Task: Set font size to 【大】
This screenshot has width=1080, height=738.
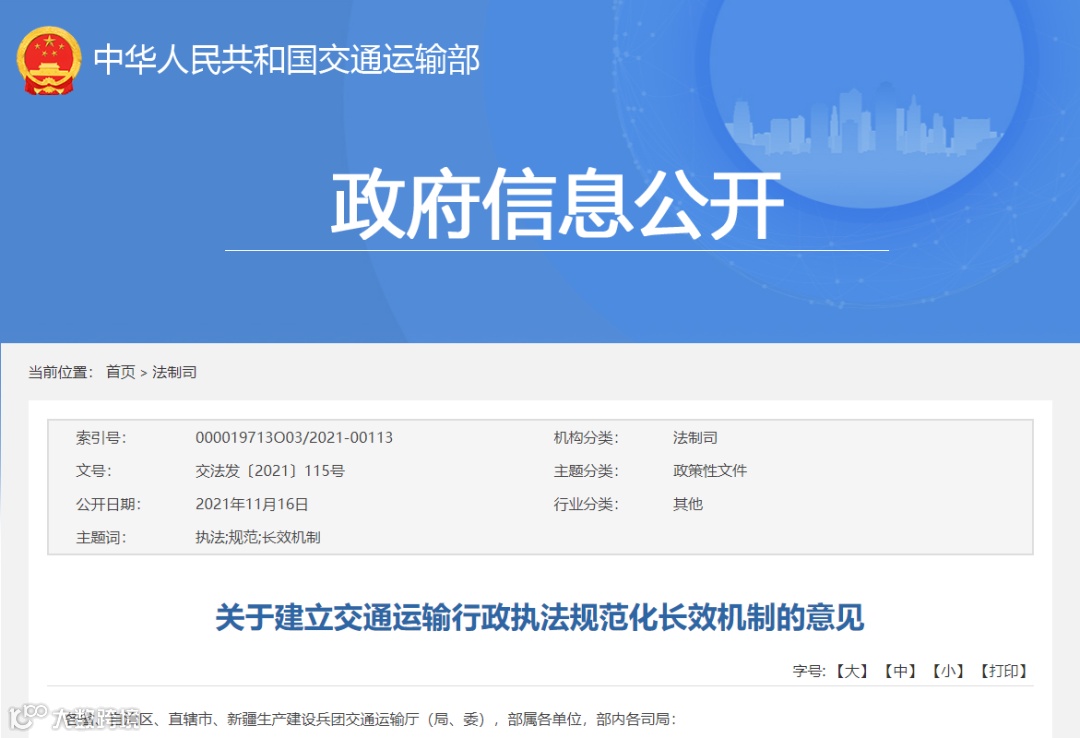Action: (x=852, y=671)
